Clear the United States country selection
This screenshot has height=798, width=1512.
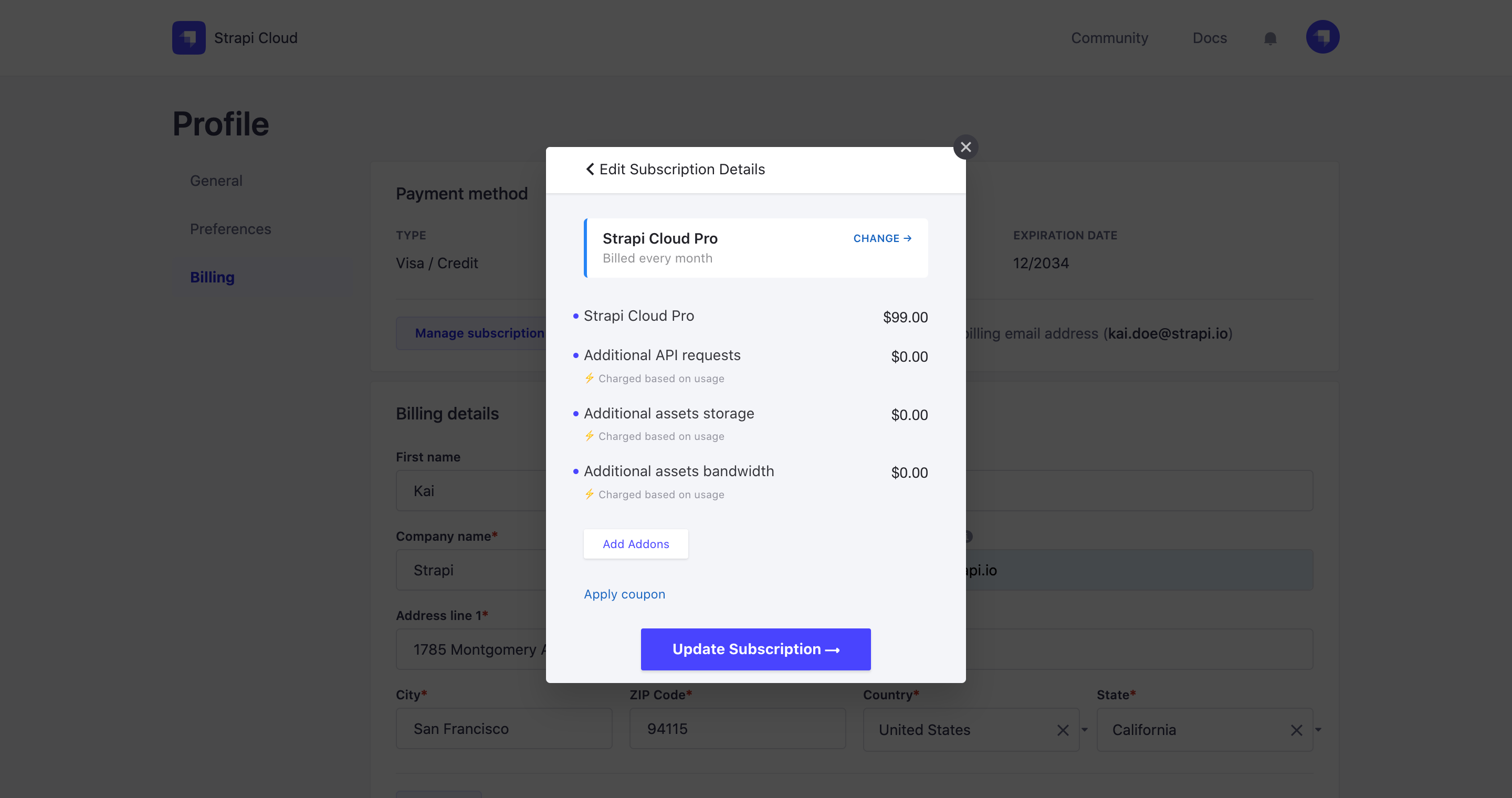click(x=1063, y=730)
